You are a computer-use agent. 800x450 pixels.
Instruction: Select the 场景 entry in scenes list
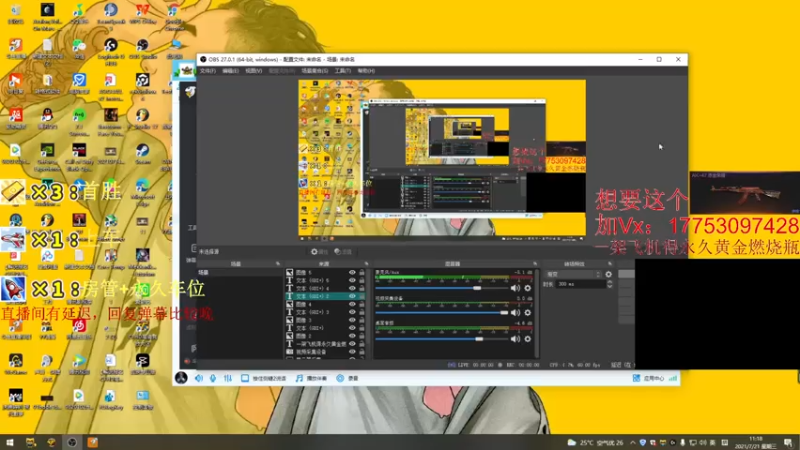pos(239,272)
